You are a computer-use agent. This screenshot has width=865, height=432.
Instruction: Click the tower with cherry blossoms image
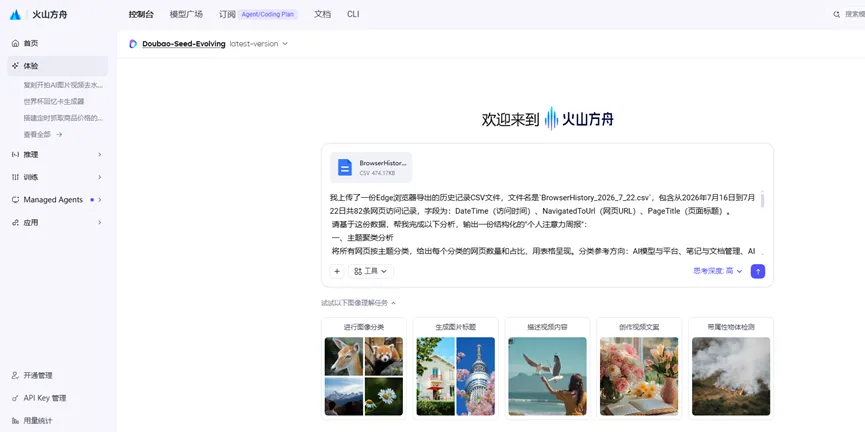click(476, 376)
